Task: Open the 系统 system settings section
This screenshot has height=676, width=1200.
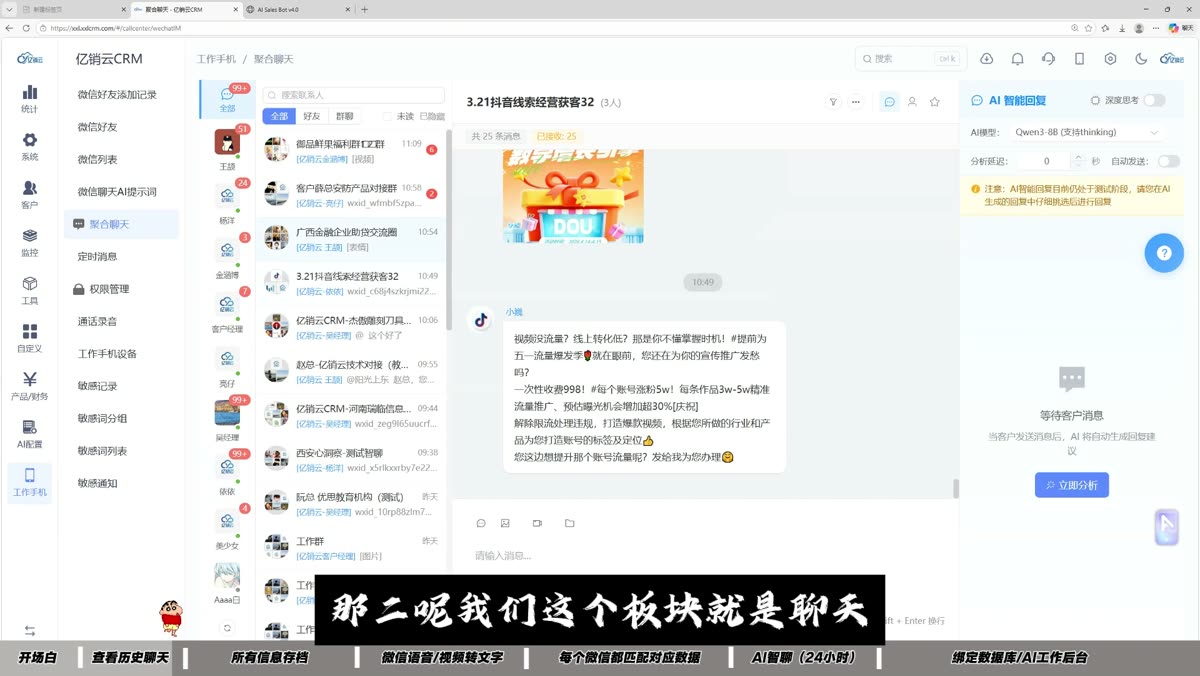Action: coord(30,146)
